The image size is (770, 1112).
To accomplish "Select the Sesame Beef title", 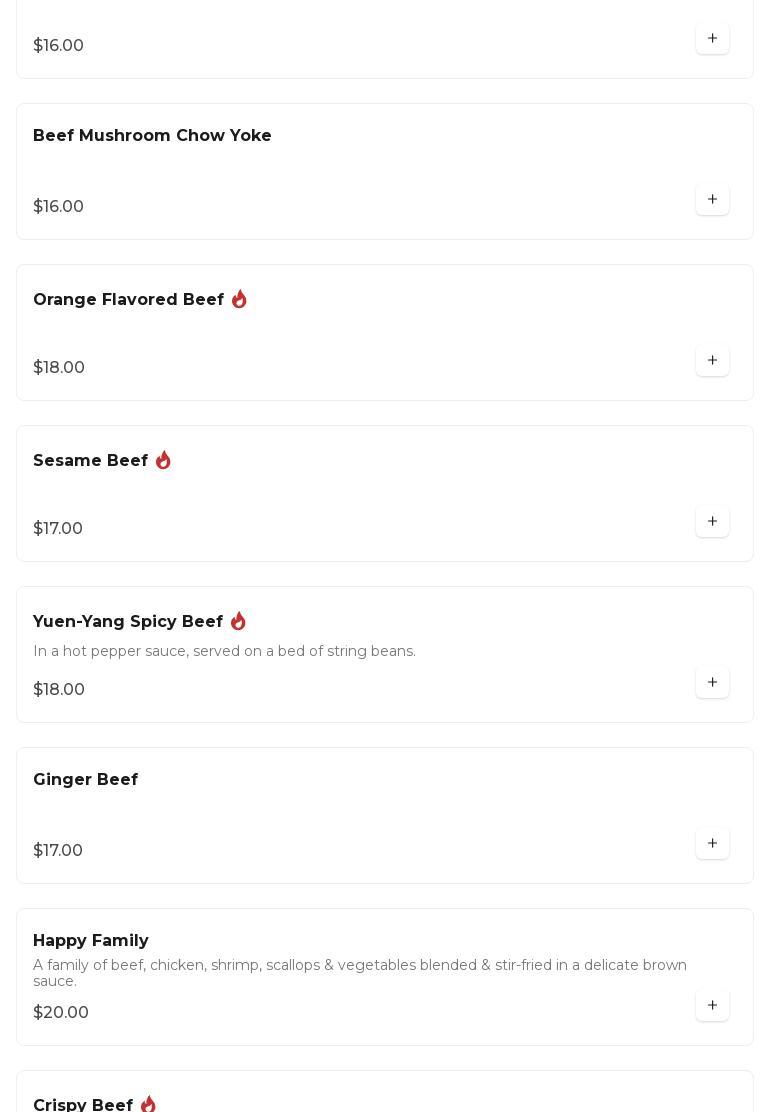I will coord(90,461).
